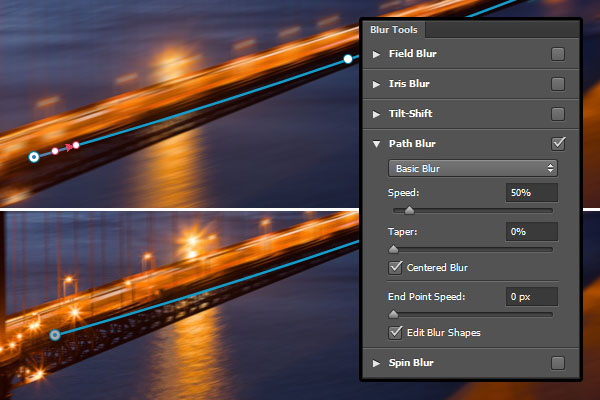Click the first red blur shape point
The height and width of the screenshot is (400, 600).
pyautogui.click(x=55, y=151)
